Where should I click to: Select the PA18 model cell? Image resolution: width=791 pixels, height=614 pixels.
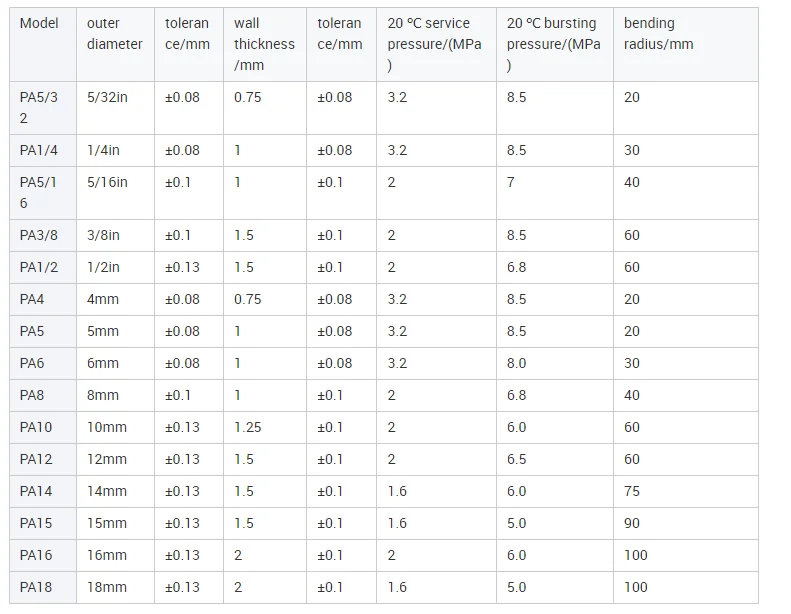coord(36,587)
